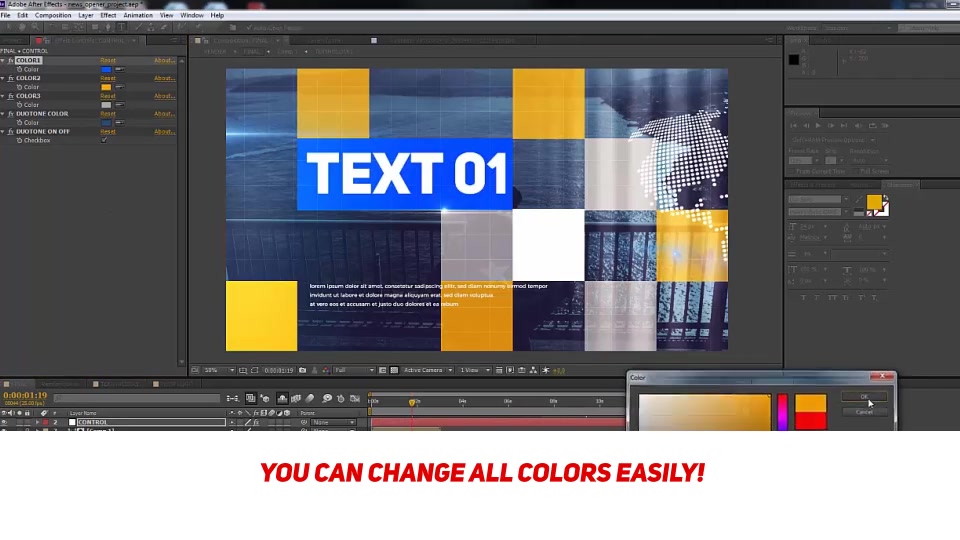
Task: Click the COLOR2 orange color swatch
Action: (x=106, y=88)
